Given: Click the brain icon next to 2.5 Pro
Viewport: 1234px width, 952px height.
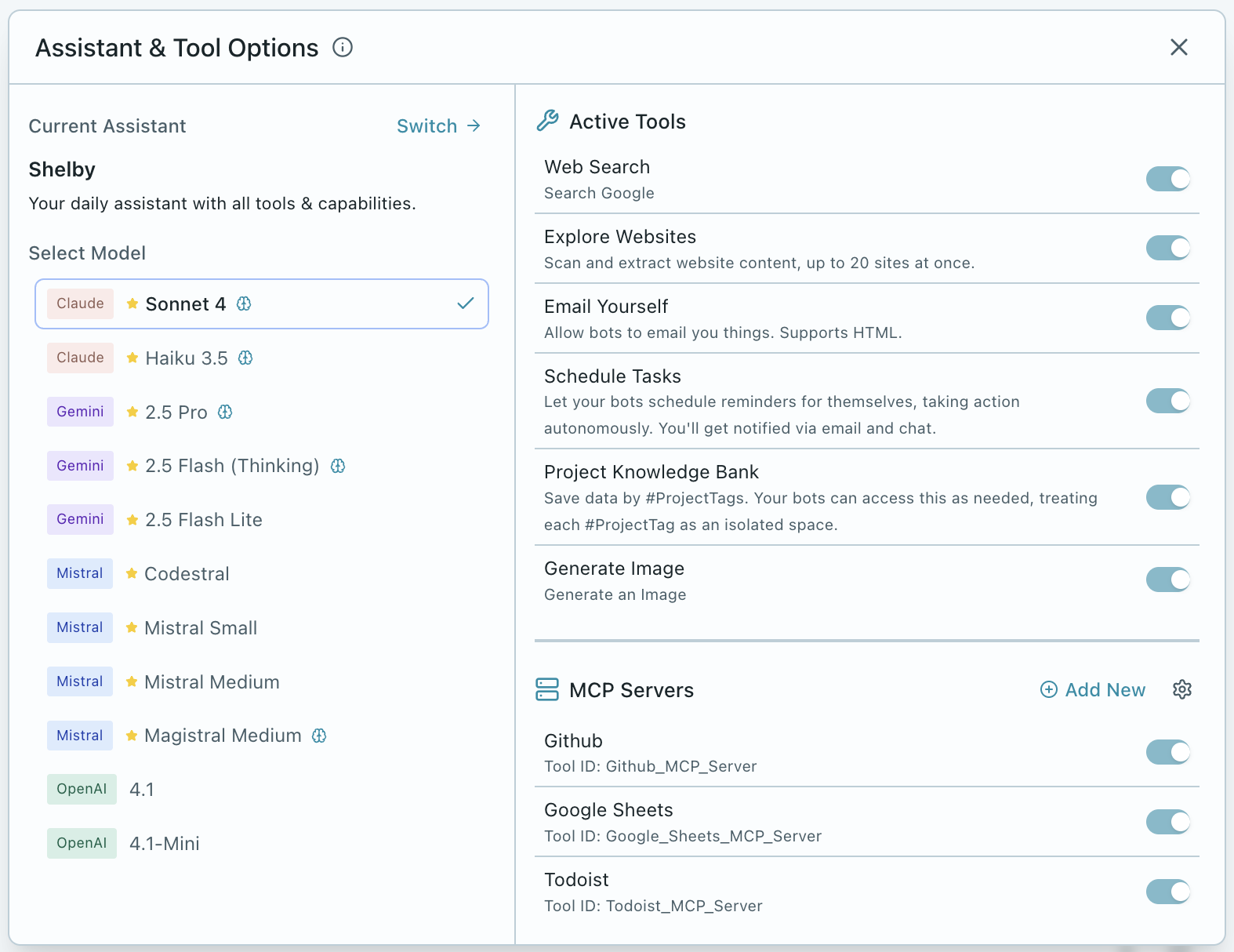Looking at the screenshot, I should (x=225, y=412).
